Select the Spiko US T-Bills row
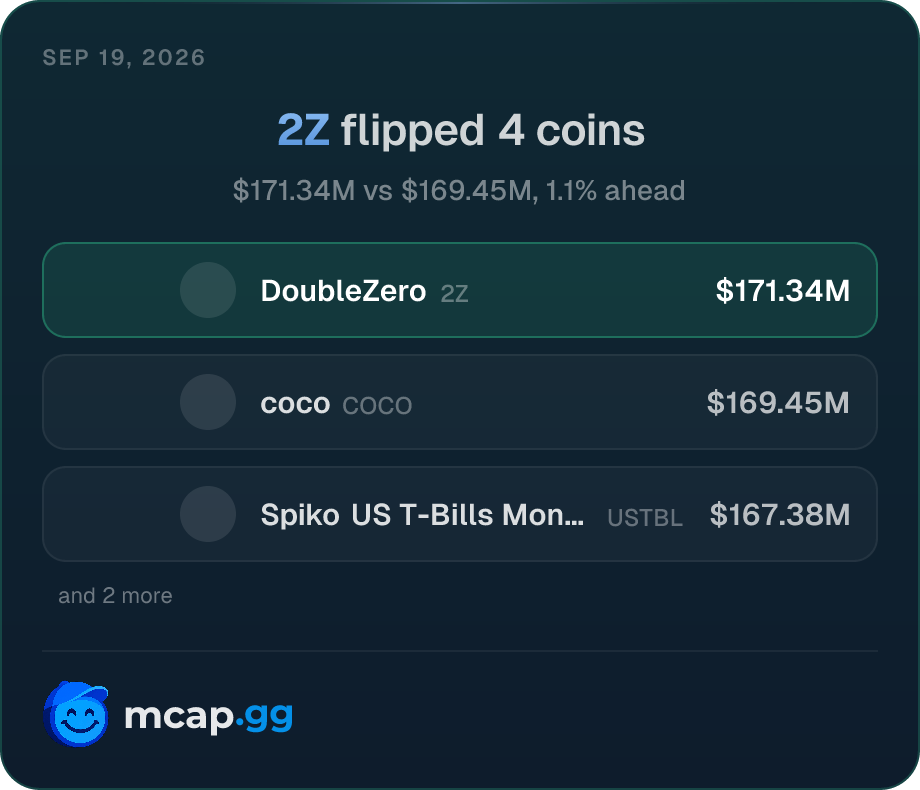920x790 pixels. click(x=460, y=514)
